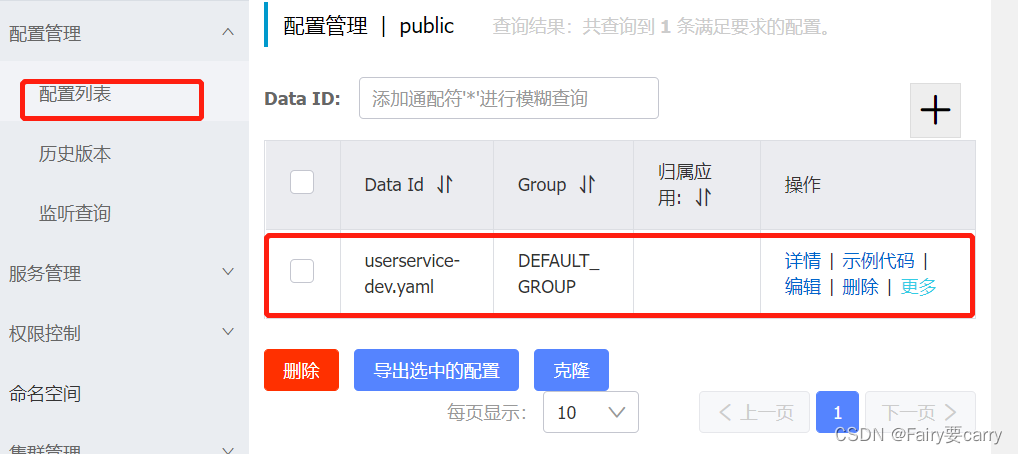Open 命名空间 in the sidebar
Viewport: 1018px width, 454px height.
pyautogui.click(x=45, y=394)
